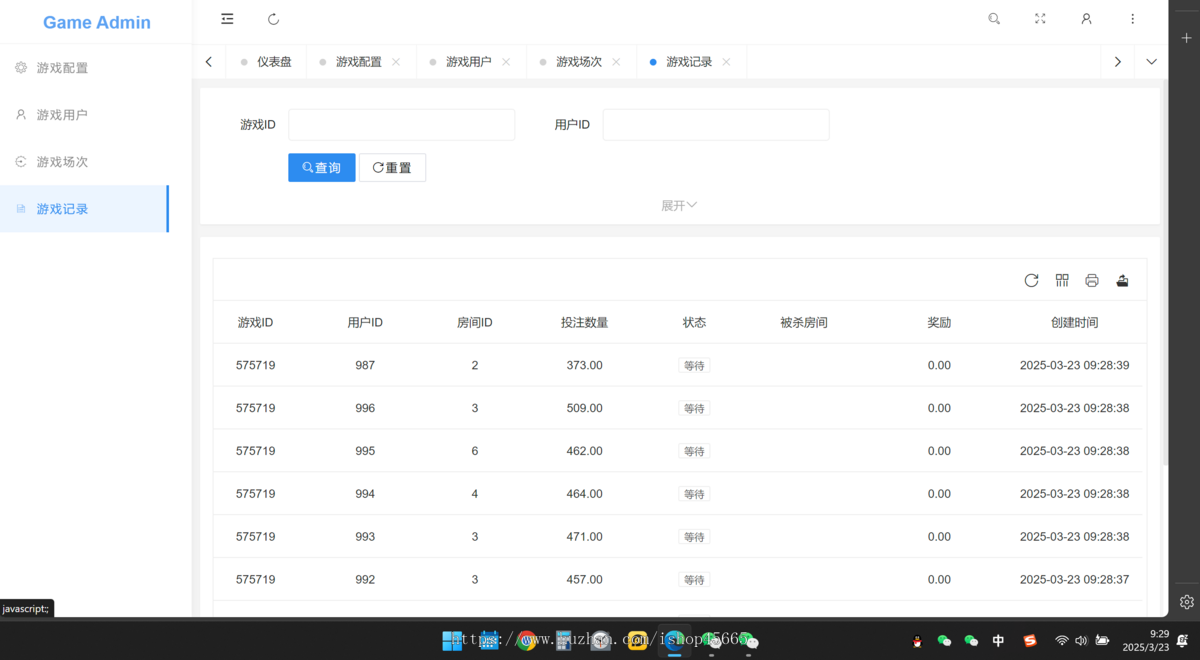Open the Windows Start button

(453, 640)
